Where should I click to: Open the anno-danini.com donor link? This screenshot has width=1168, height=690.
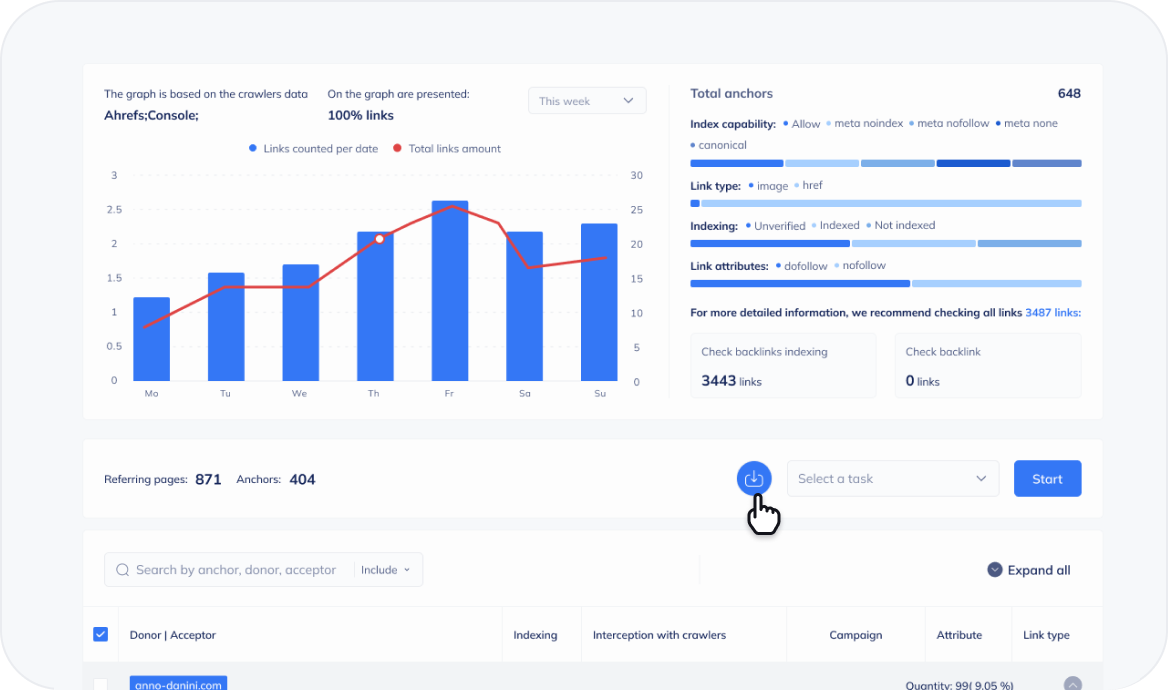(x=178, y=684)
